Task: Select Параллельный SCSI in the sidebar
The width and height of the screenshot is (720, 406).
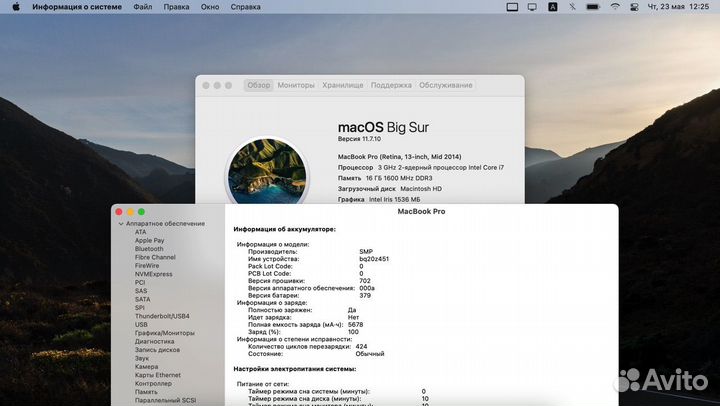Action: pos(165,400)
